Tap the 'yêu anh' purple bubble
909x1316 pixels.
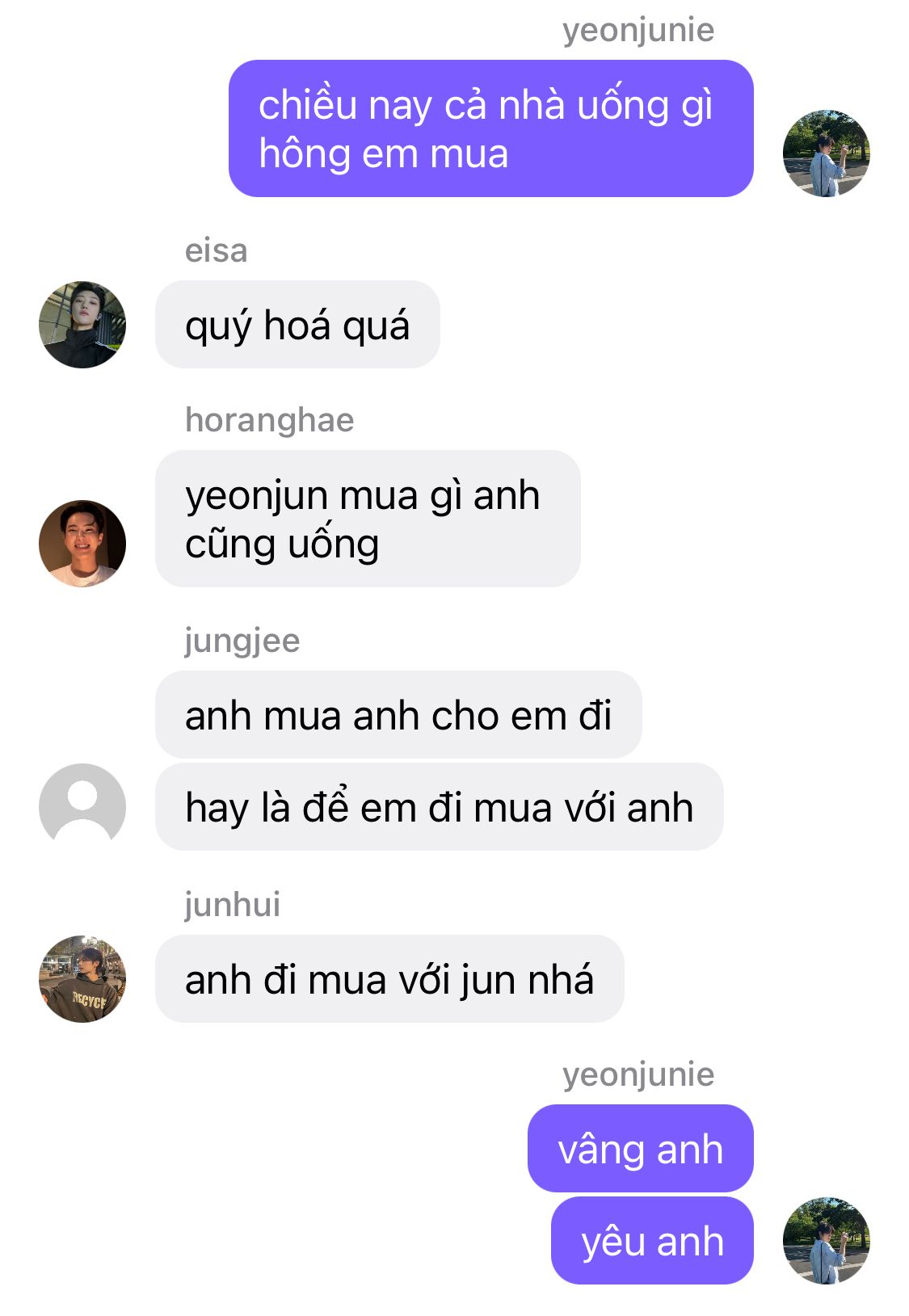(652, 1241)
